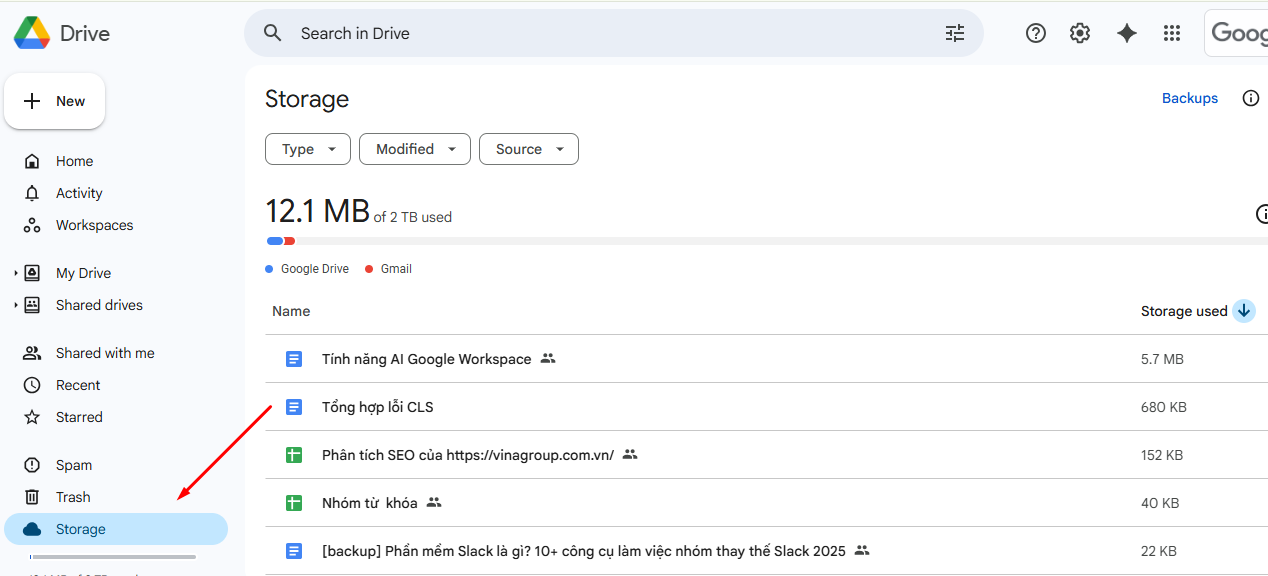This screenshot has height=576, width=1268.
Task: Click the Google Drive logo
Action: tap(32, 33)
